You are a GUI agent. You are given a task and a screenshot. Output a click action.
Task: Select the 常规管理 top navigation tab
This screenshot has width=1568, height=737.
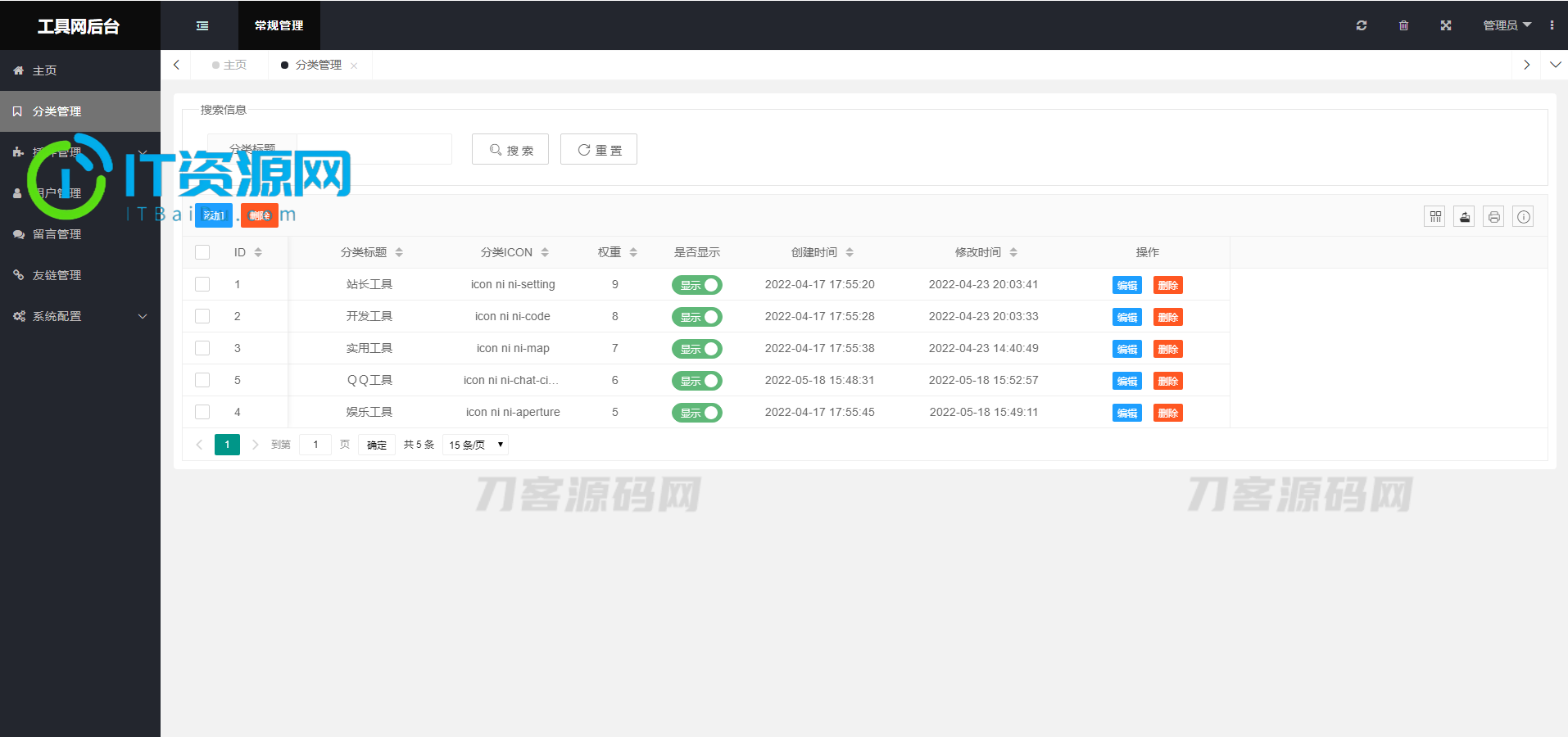pos(279,25)
